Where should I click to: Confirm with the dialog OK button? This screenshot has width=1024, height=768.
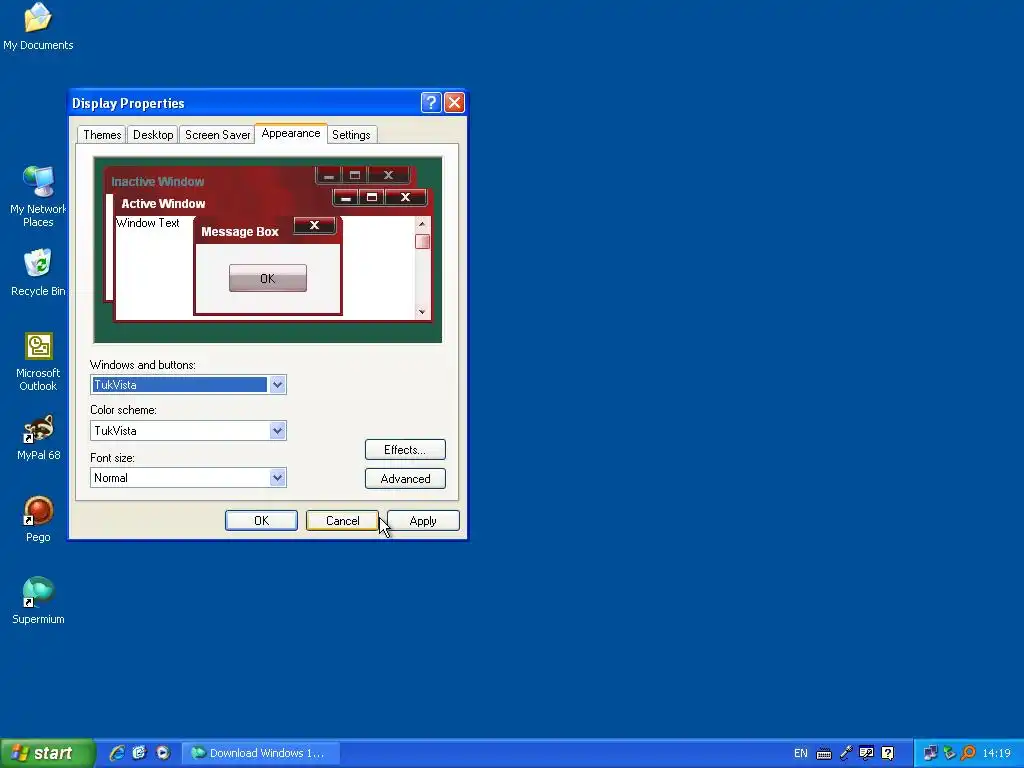261,520
